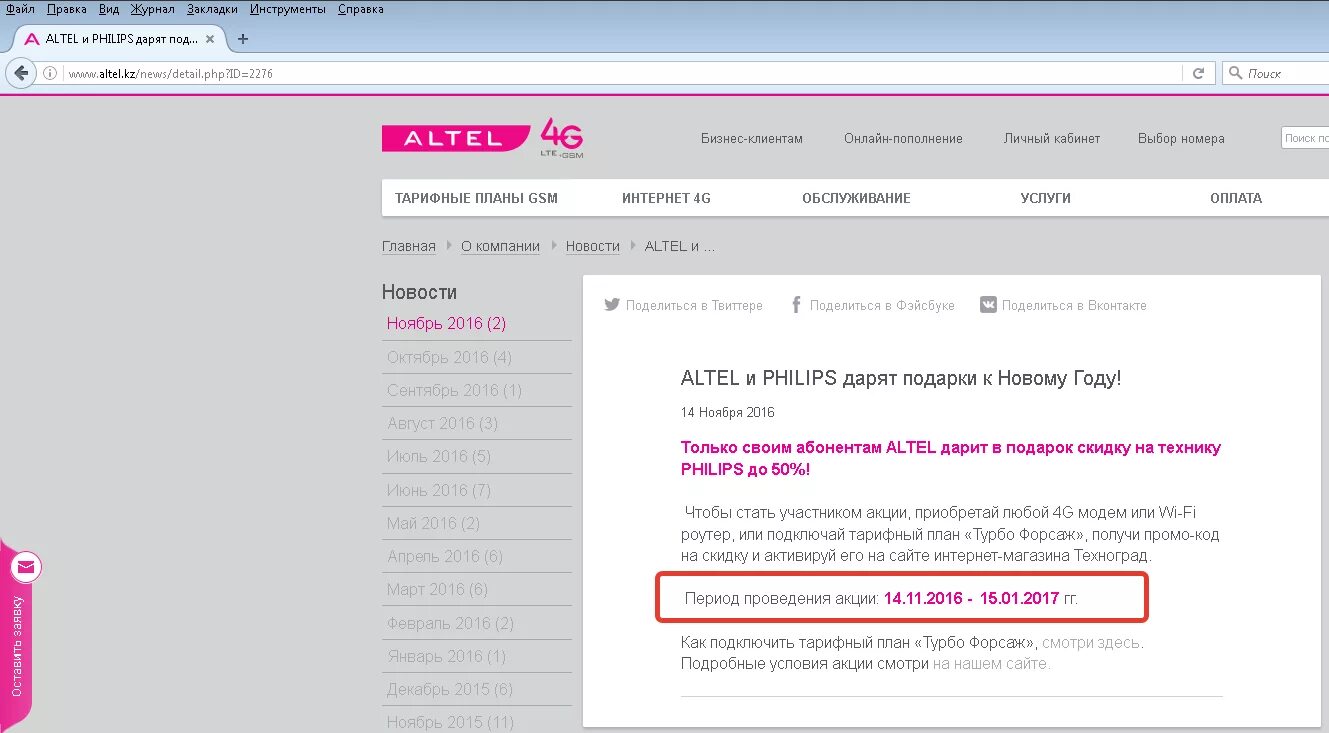Open the Файл menu

click(20, 9)
